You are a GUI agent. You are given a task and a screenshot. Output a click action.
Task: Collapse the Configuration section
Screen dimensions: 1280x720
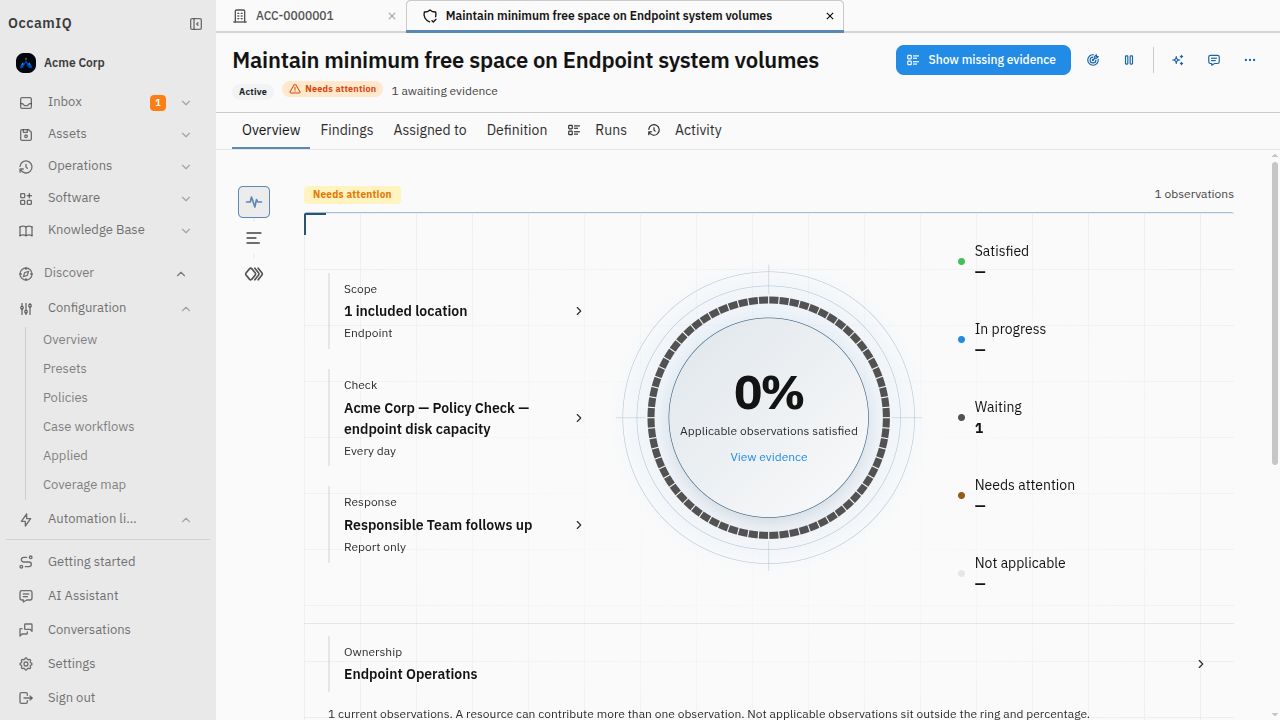(x=186, y=309)
